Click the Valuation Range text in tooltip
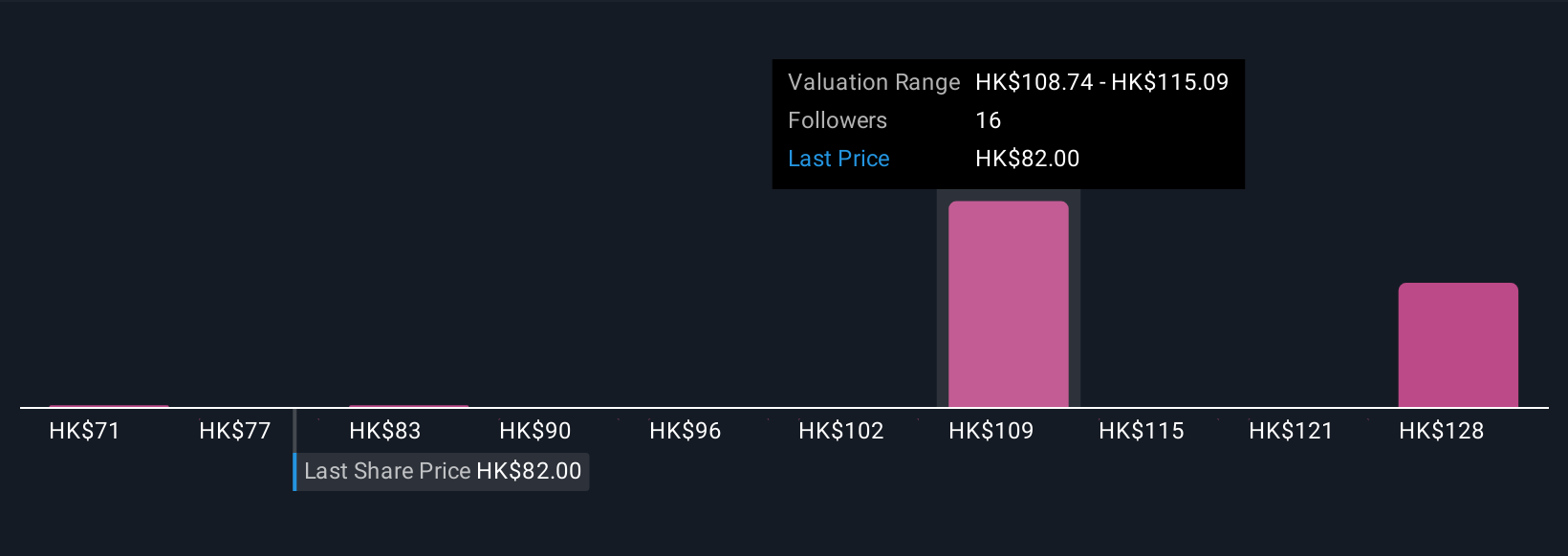This screenshot has width=1568, height=556. click(874, 82)
